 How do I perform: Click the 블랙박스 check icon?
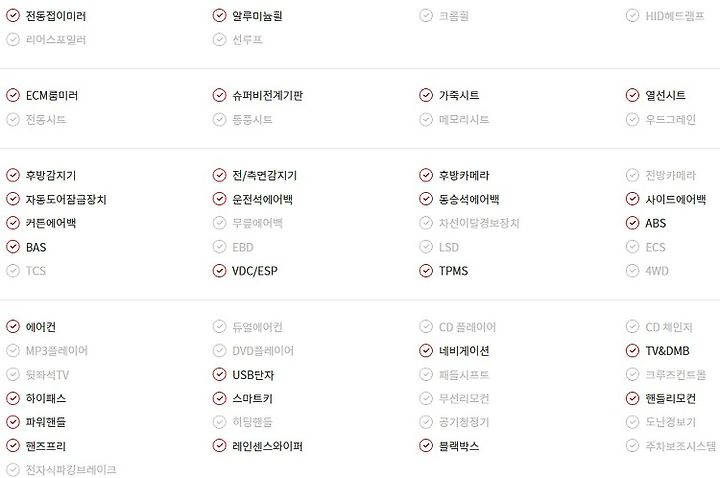[x=426, y=445]
